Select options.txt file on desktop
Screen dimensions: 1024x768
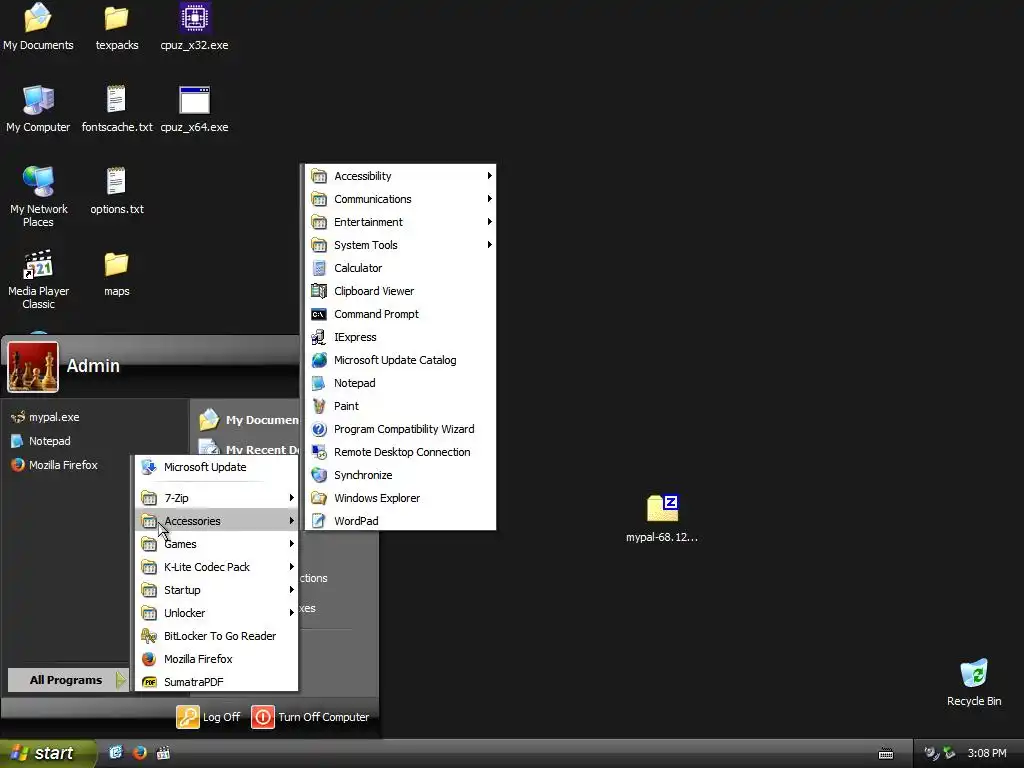click(x=117, y=191)
